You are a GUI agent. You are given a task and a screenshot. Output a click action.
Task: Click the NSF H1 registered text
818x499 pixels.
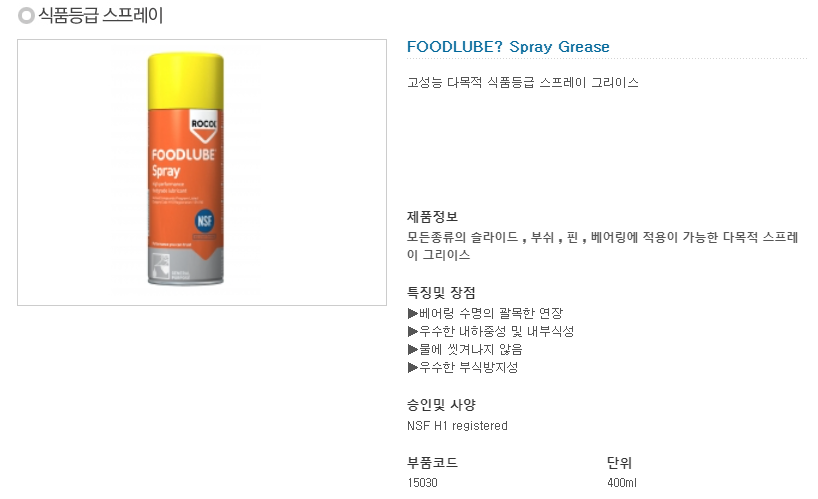click(457, 425)
